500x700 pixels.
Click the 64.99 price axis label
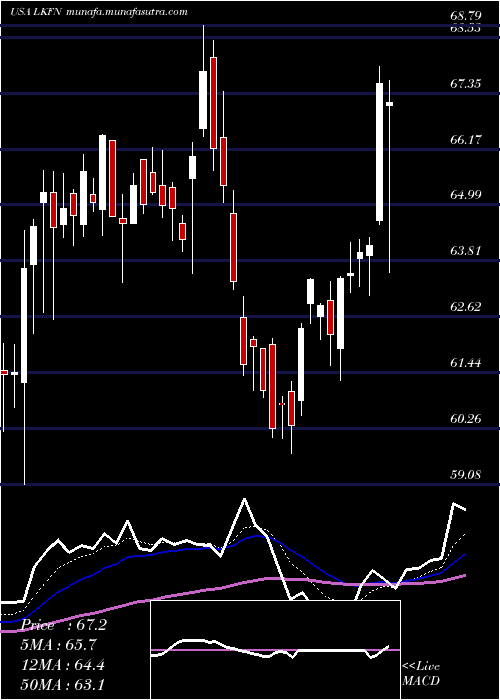[x=466, y=195]
